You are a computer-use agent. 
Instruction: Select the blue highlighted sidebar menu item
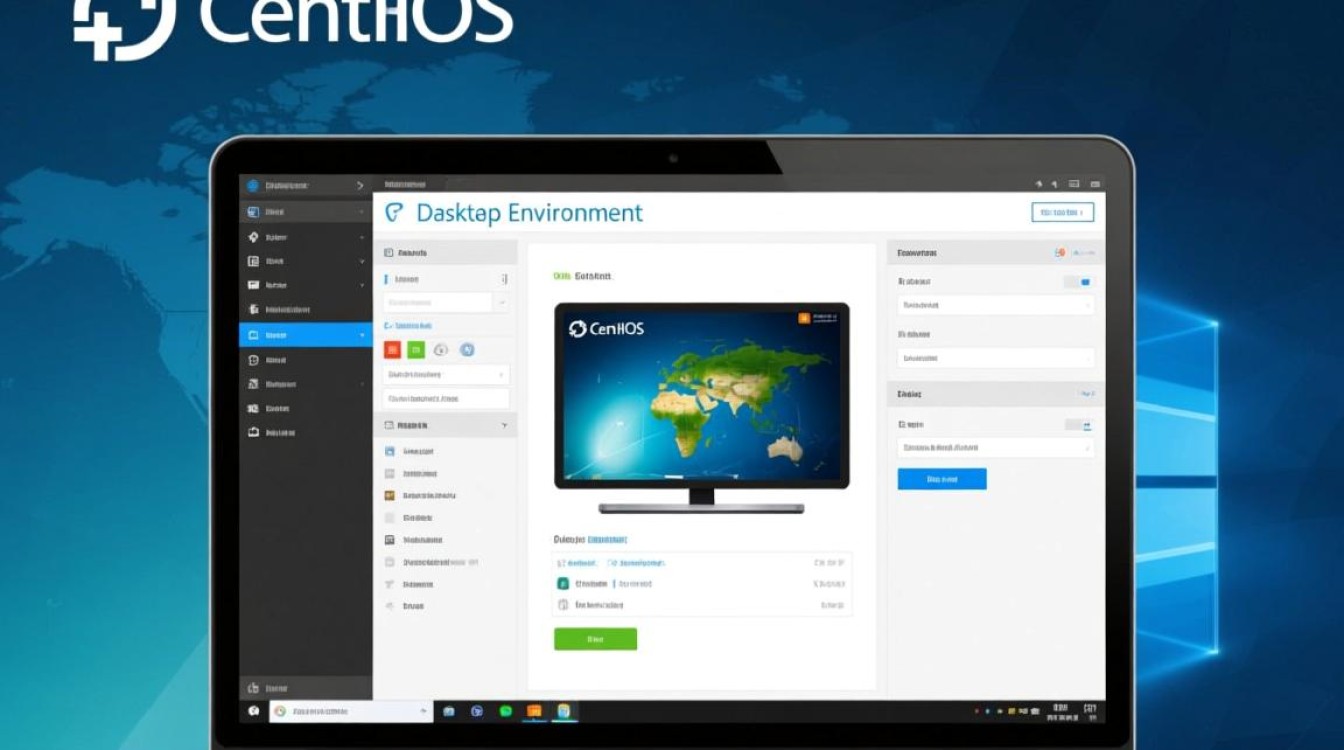coord(305,335)
